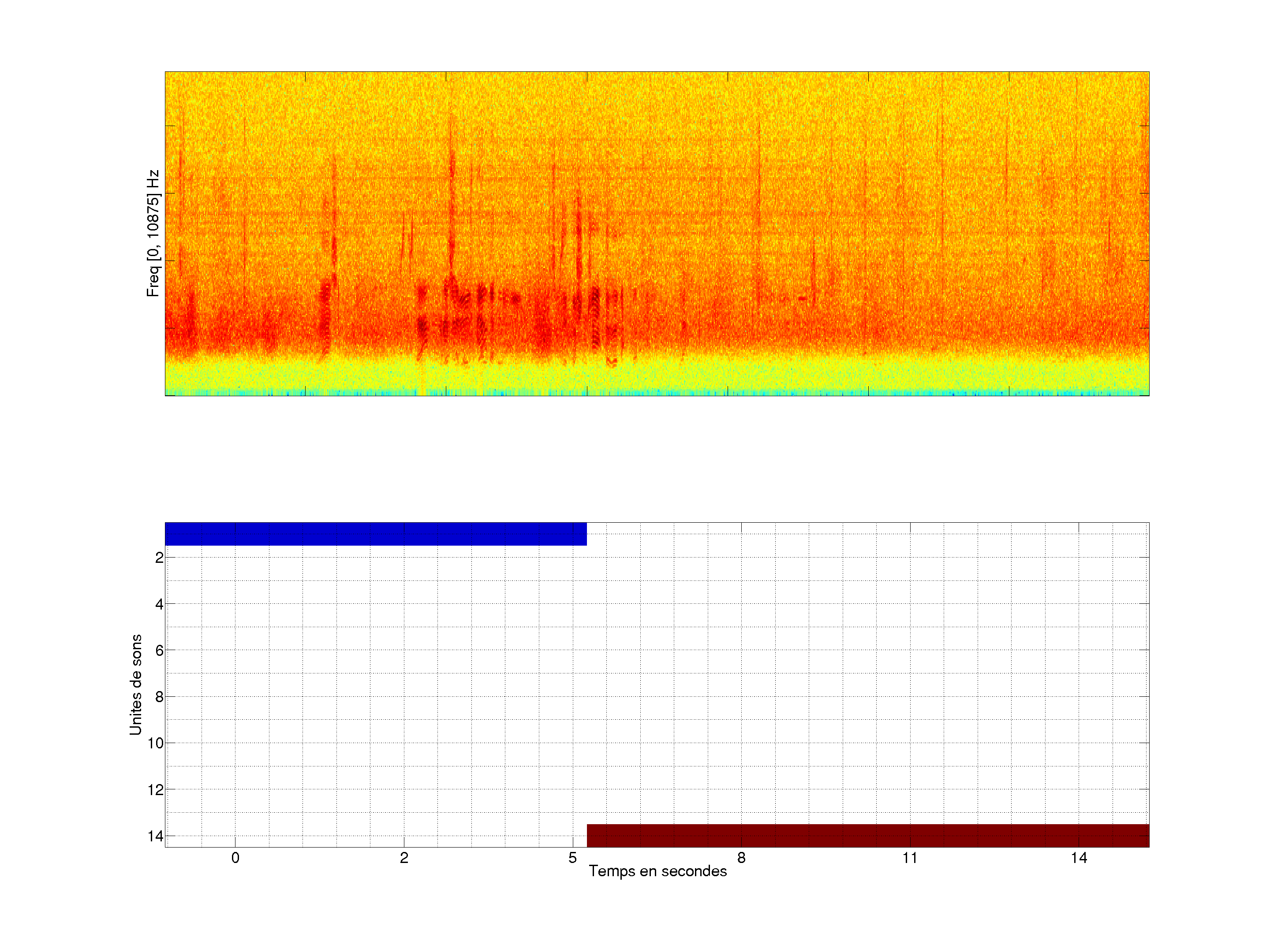Click the time axis tick label 5

tap(572, 858)
